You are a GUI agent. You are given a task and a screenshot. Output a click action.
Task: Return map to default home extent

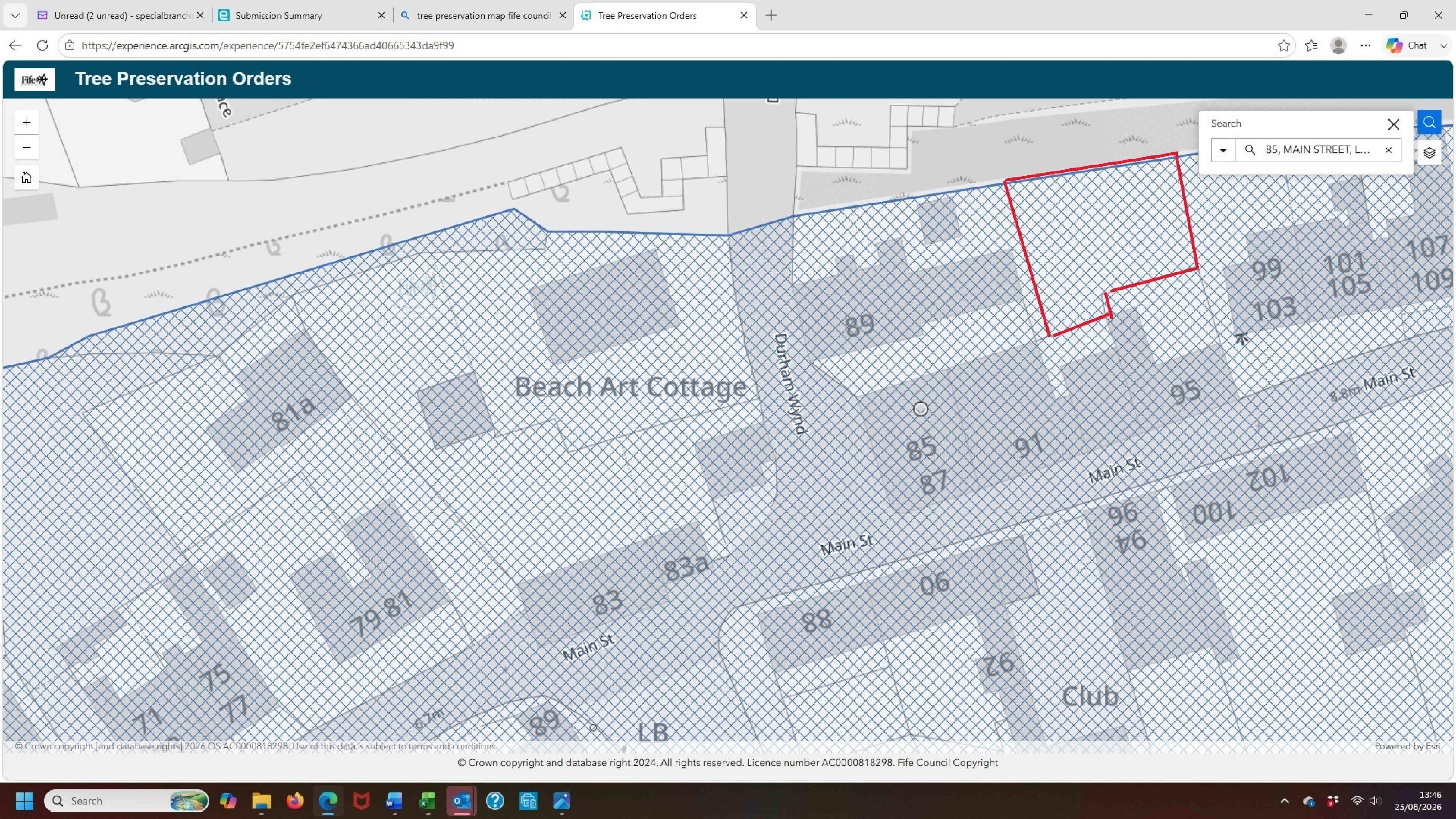(x=27, y=177)
